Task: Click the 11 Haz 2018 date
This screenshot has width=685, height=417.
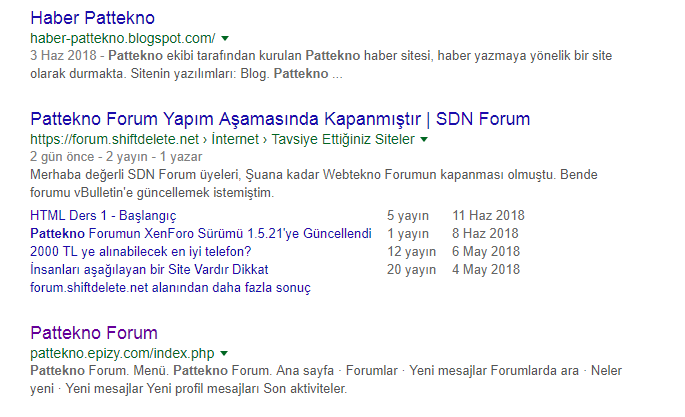Action: (x=488, y=215)
